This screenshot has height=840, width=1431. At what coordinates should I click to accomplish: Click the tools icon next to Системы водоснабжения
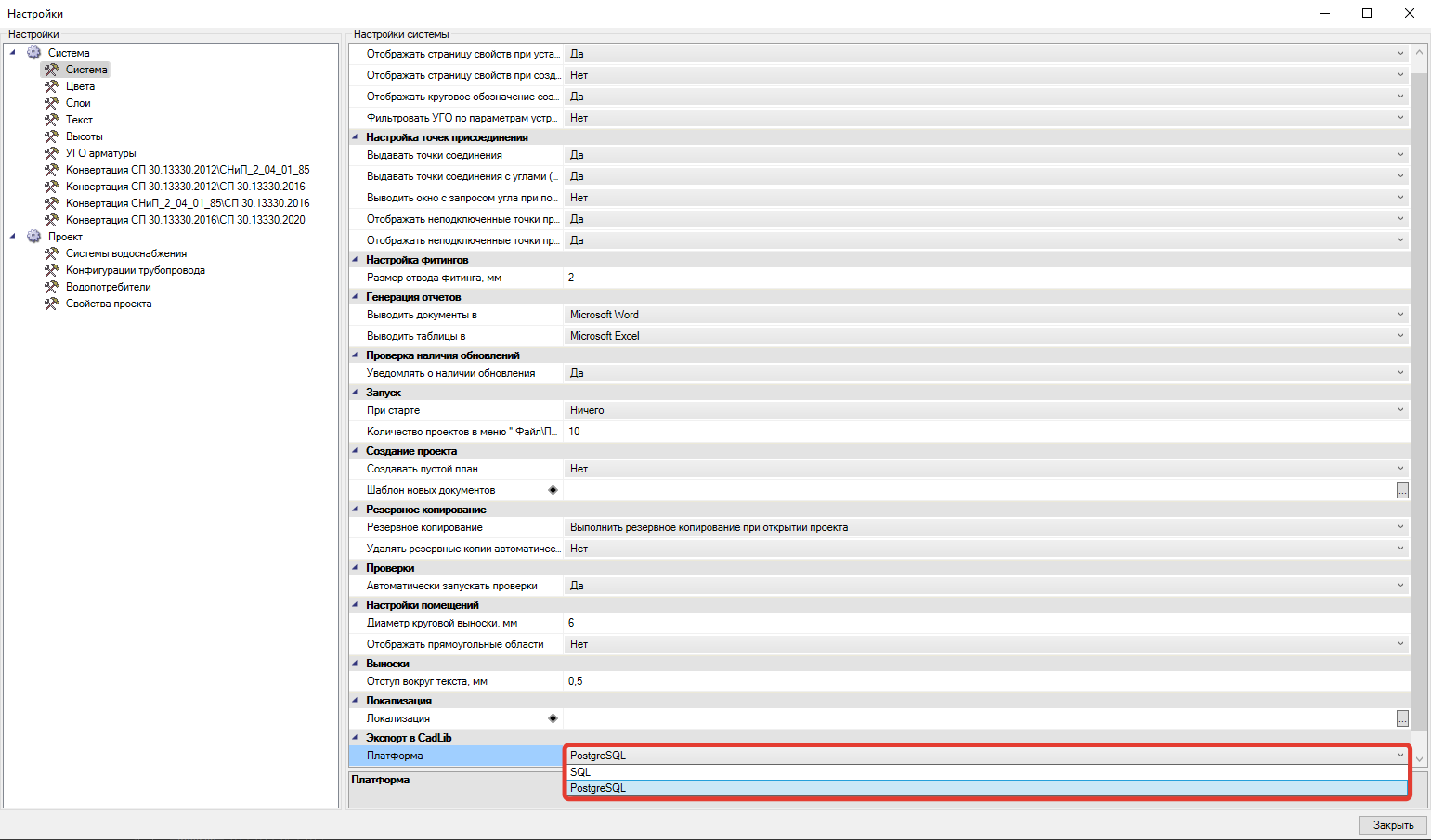click(x=52, y=253)
